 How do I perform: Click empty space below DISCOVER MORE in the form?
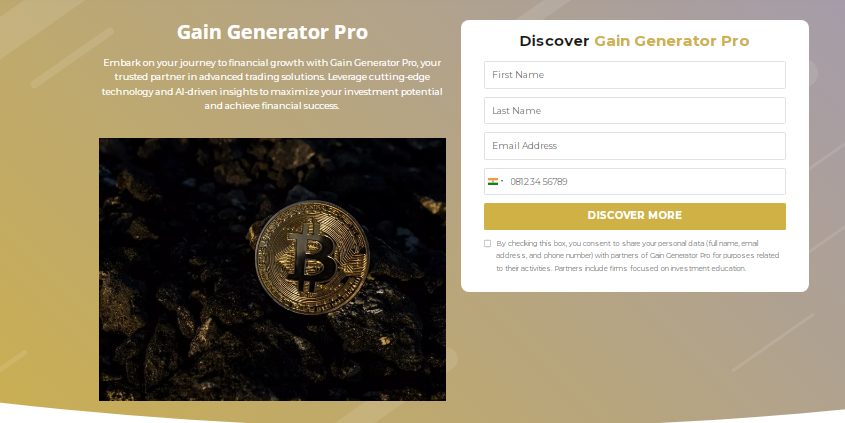pyautogui.click(x=634, y=282)
